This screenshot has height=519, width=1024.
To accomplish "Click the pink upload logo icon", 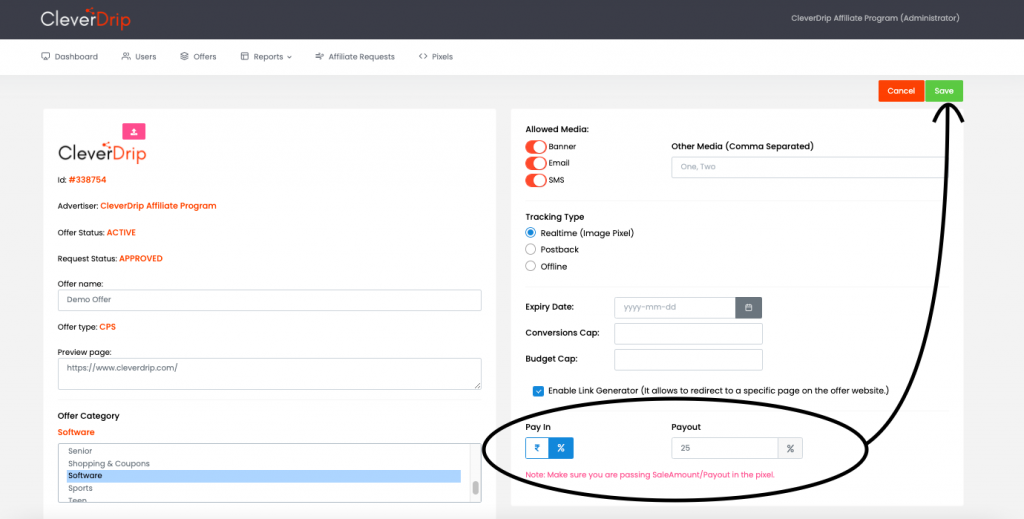I will pos(134,131).
